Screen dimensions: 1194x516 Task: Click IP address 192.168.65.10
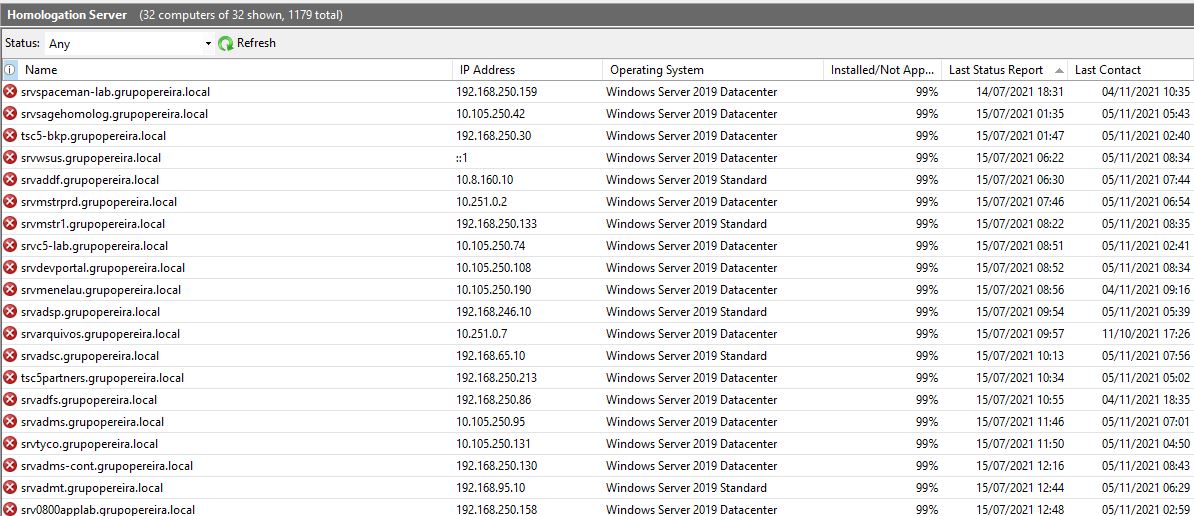(490, 356)
